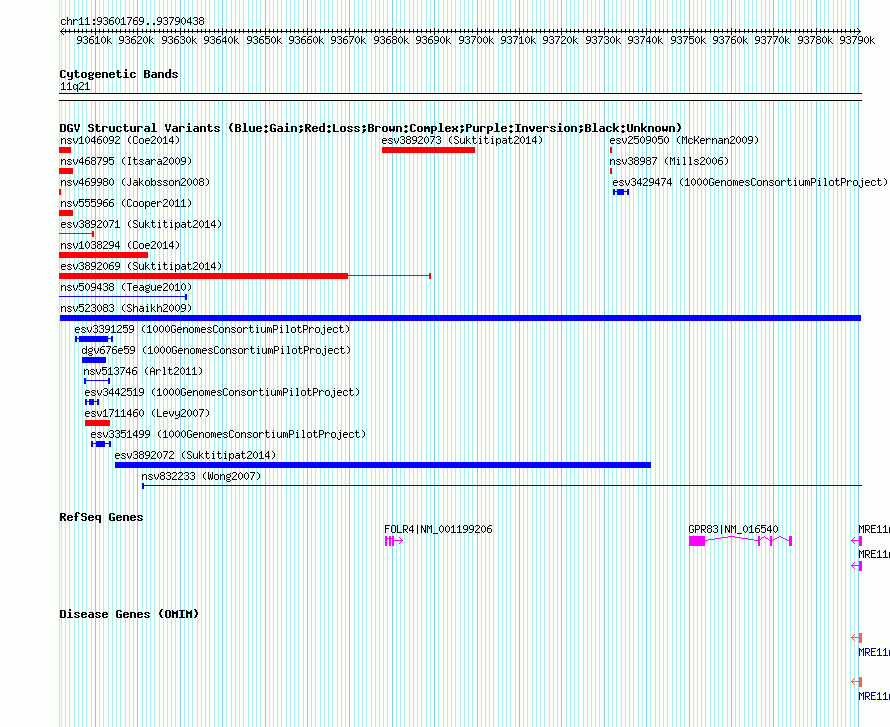Viewport: 890px width, 727px height.
Task: Open the FOLR4|NM_001199206 gene label
Action: point(438,530)
